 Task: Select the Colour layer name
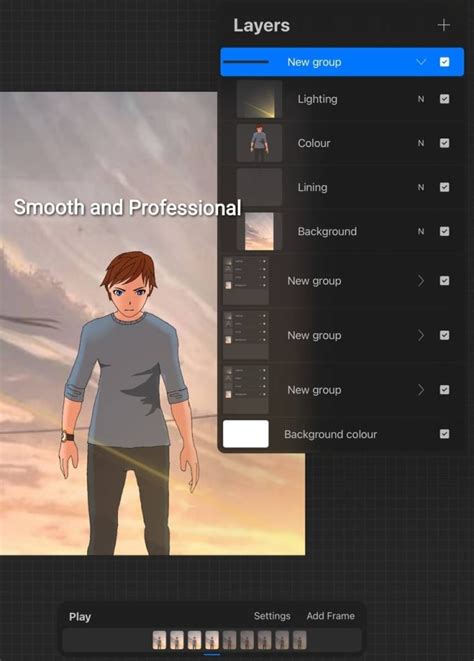314,143
